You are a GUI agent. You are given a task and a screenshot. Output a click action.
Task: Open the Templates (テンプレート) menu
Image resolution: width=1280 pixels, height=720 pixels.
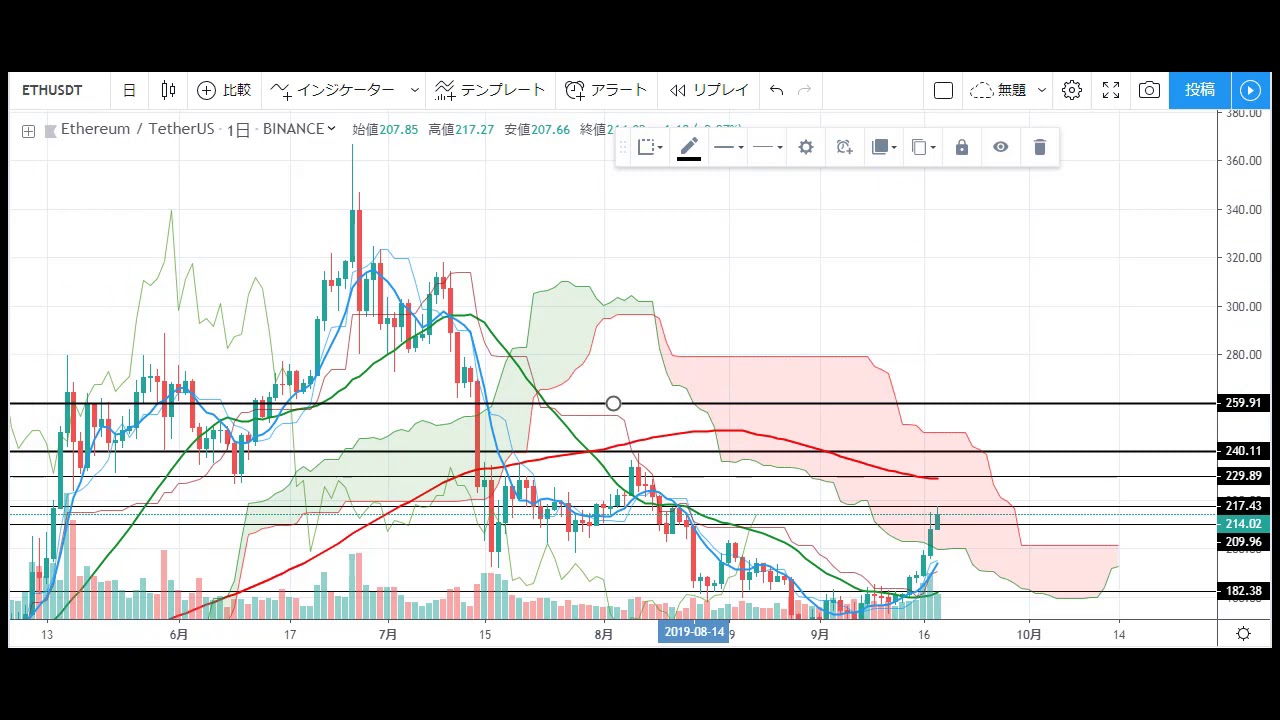[x=490, y=90]
